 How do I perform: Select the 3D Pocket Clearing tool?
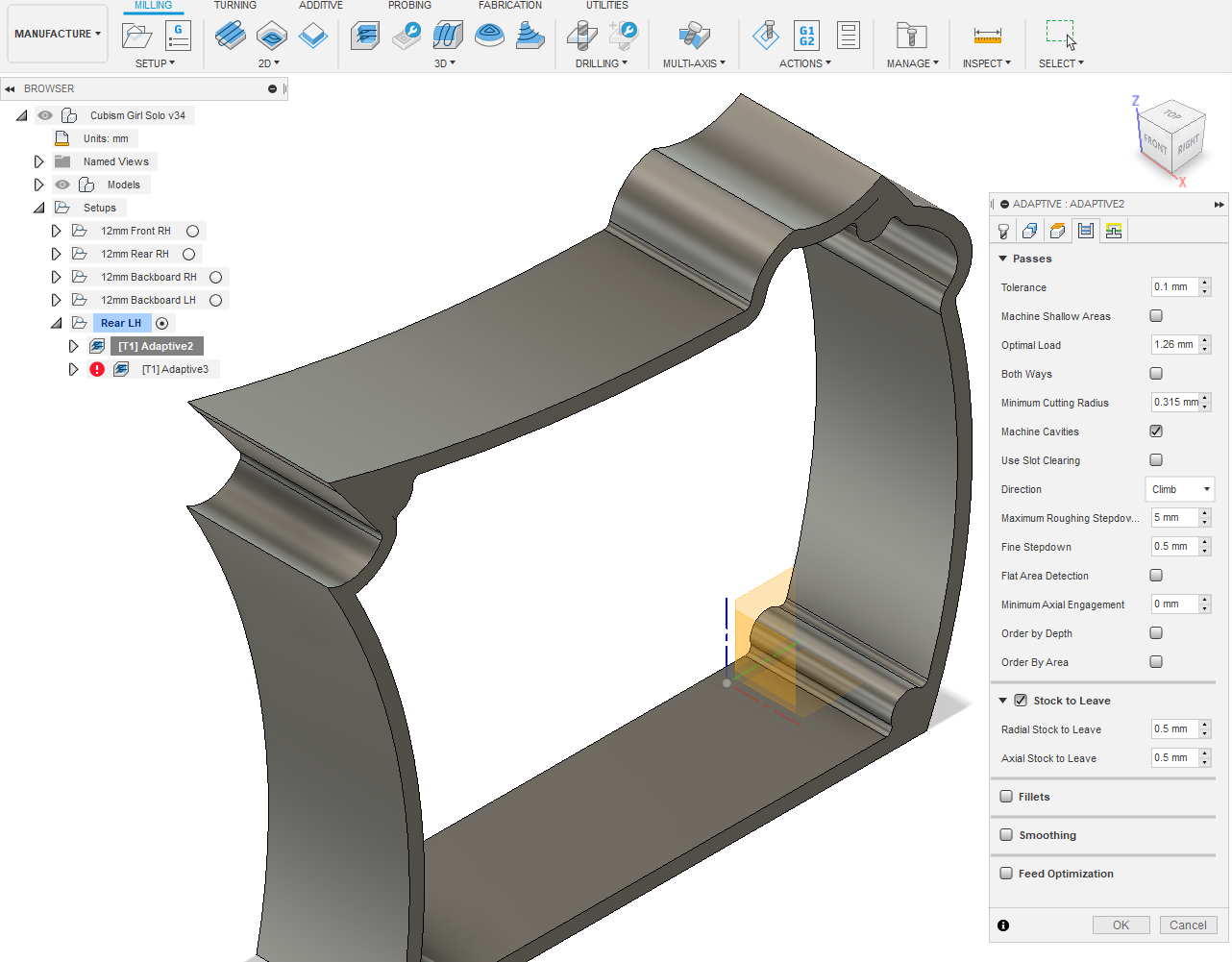pos(407,37)
